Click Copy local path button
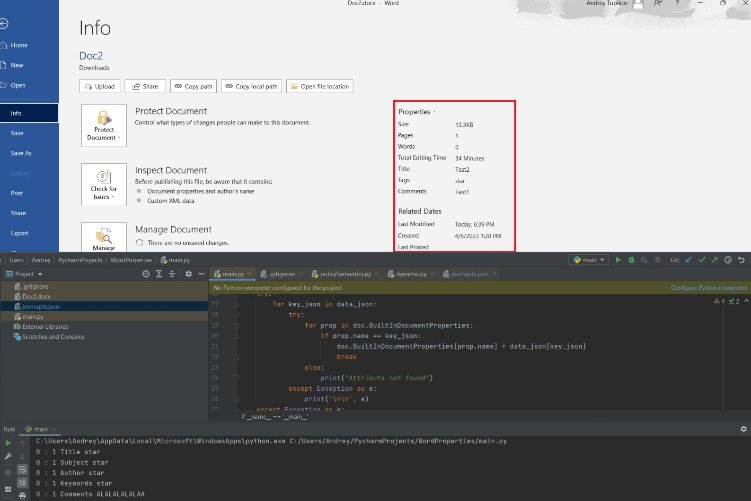Viewport: 751px width, 501px height. tap(251, 86)
